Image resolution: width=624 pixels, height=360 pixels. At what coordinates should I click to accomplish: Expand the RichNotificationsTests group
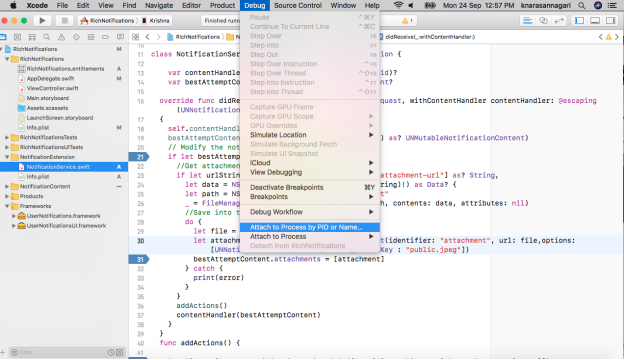(x=7, y=137)
